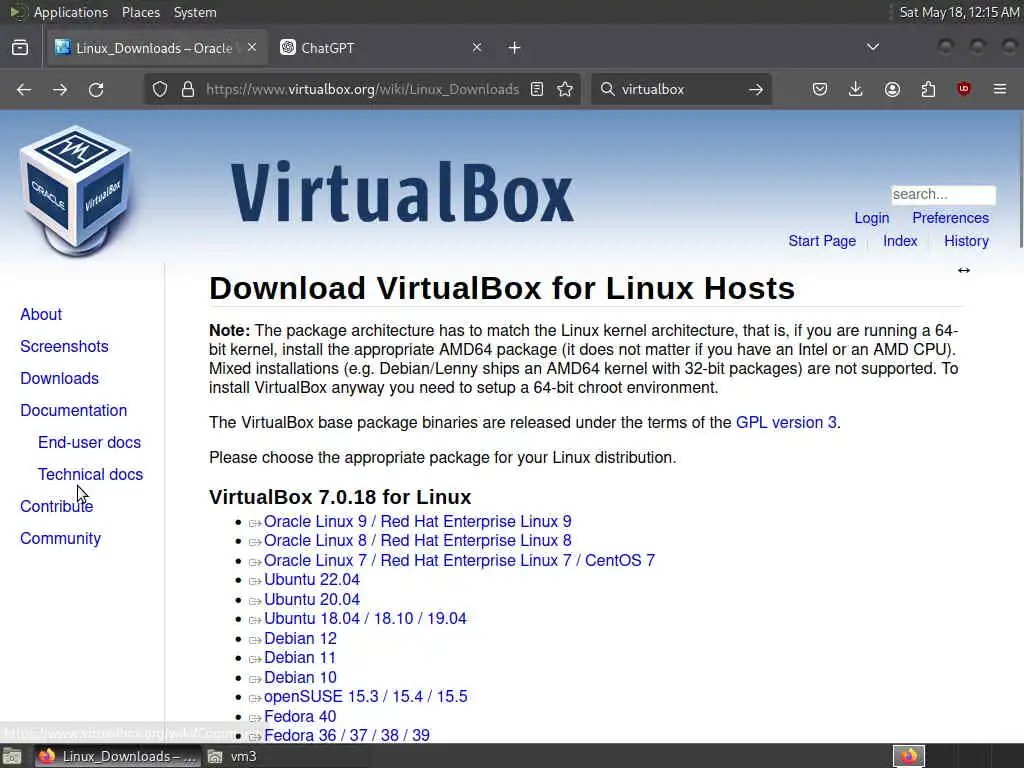Download the Ubuntu 22.04 package
1024x768 pixels.
pyautogui.click(x=312, y=580)
